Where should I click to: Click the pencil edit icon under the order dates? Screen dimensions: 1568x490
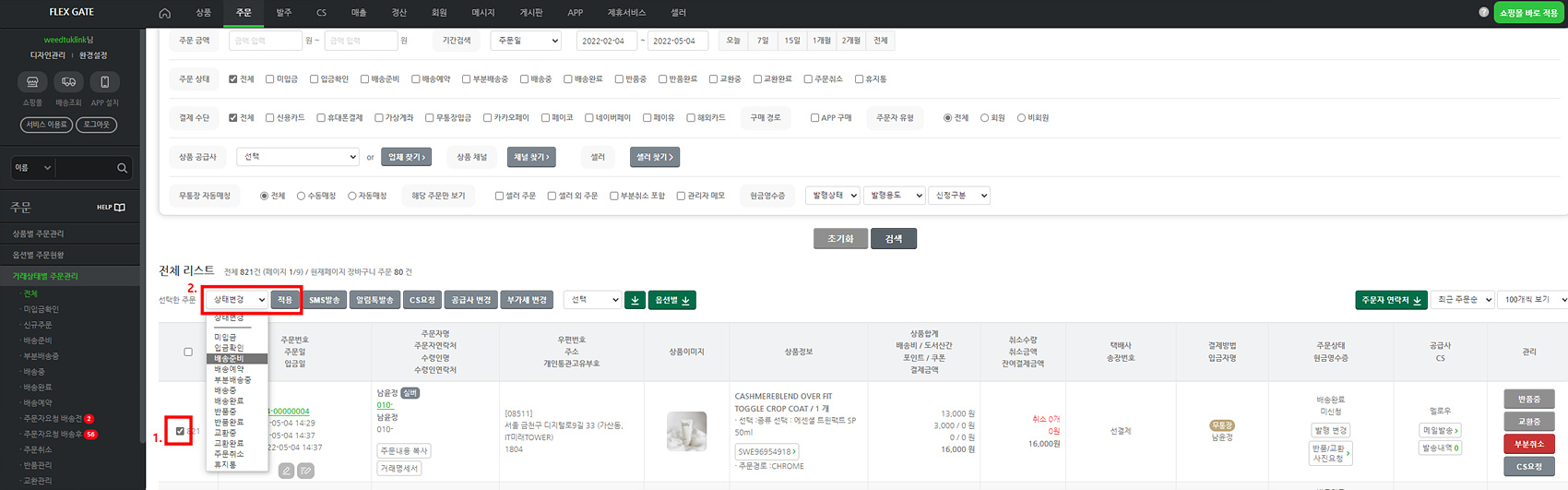click(x=287, y=471)
